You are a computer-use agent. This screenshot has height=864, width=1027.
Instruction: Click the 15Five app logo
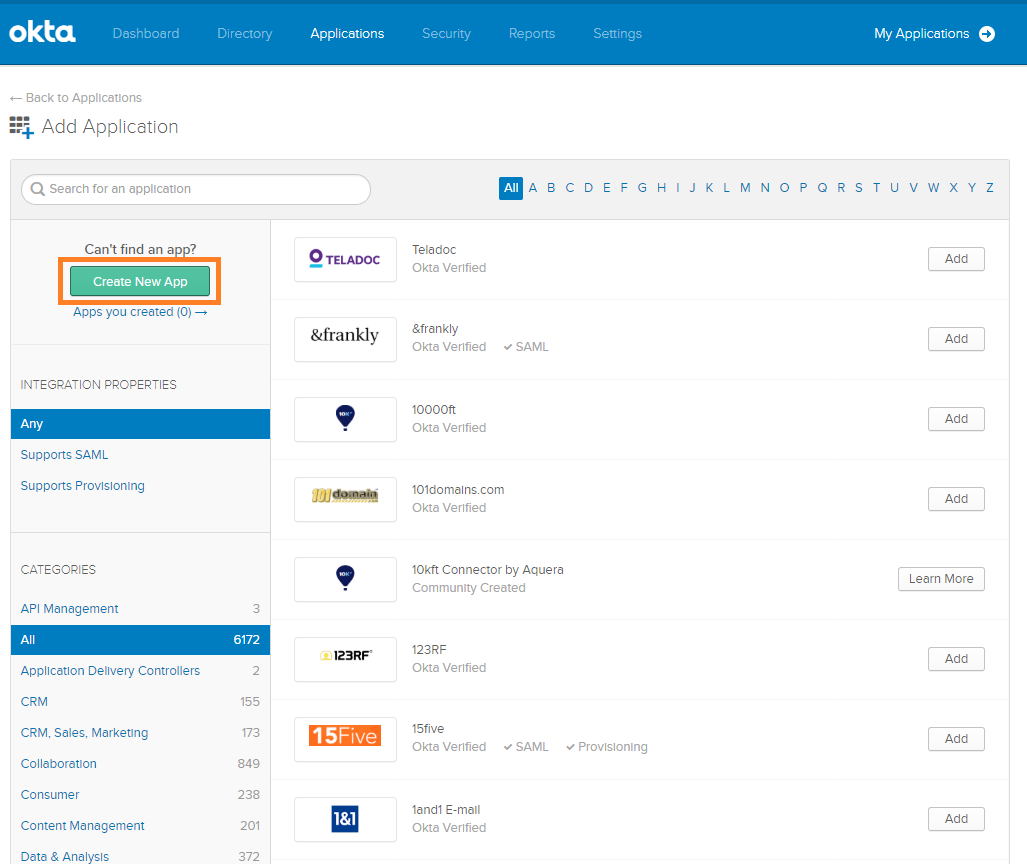(x=345, y=739)
